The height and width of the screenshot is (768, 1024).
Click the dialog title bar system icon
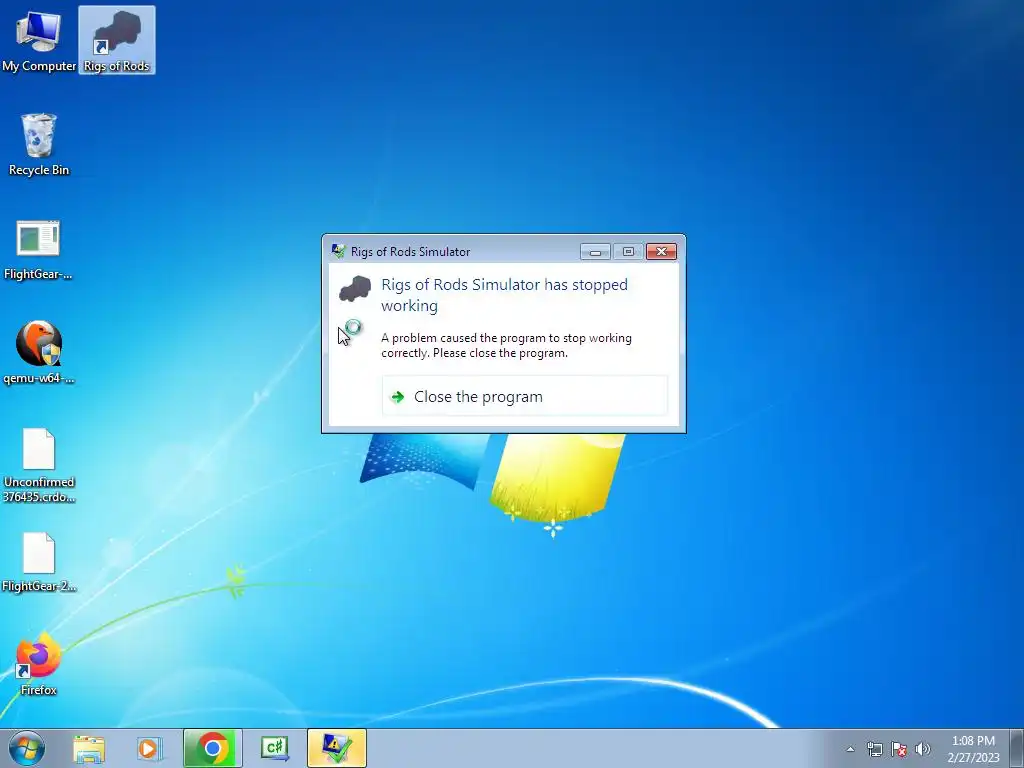pos(338,251)
